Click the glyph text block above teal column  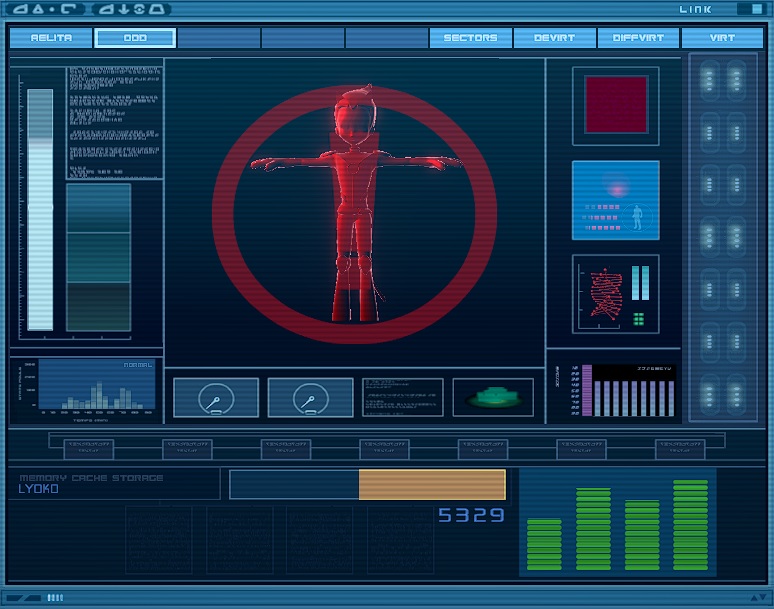point(114,122)
